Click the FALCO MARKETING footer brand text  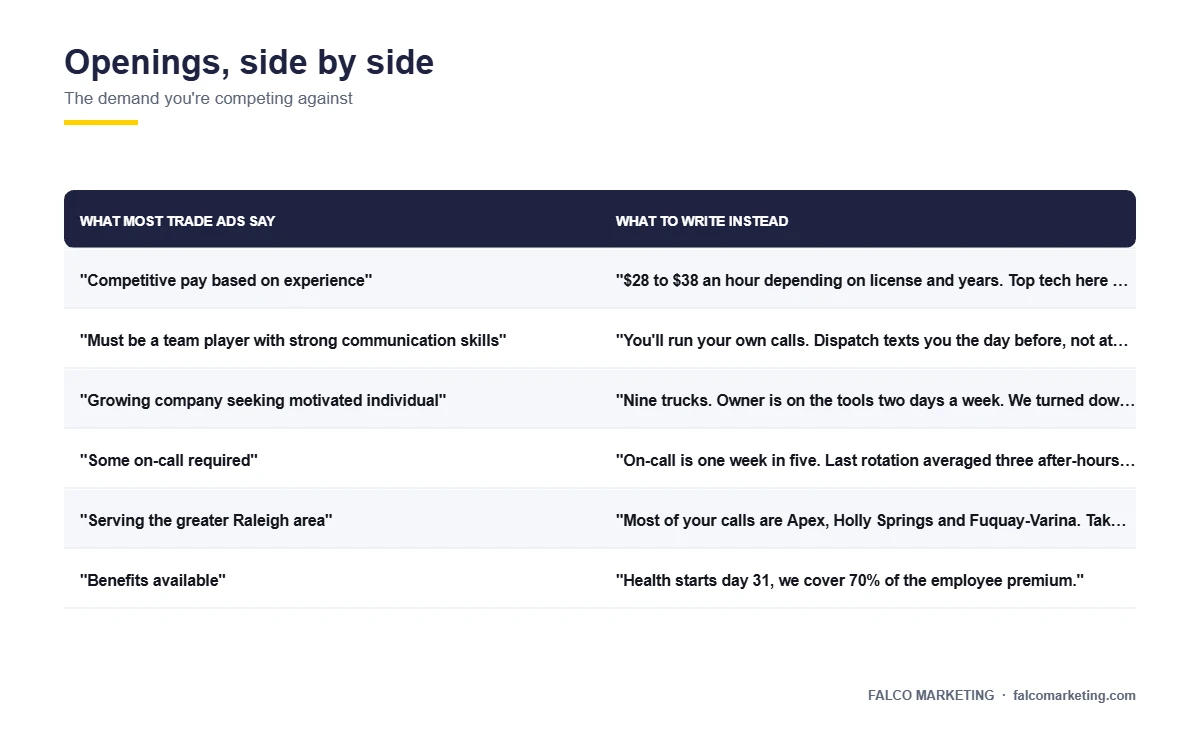click(931, 695)
